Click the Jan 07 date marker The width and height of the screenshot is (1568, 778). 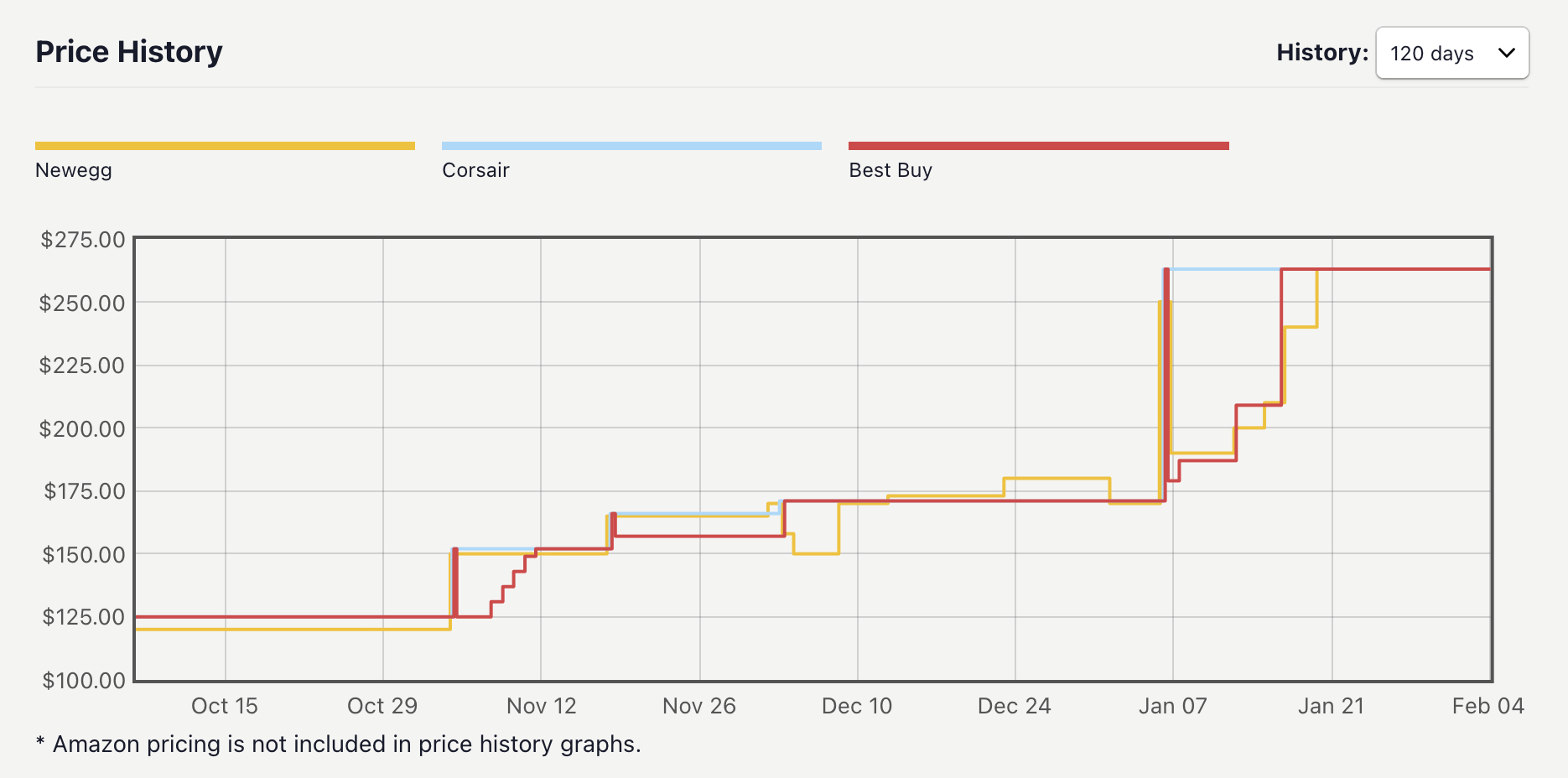click(x=1172, y=706)
